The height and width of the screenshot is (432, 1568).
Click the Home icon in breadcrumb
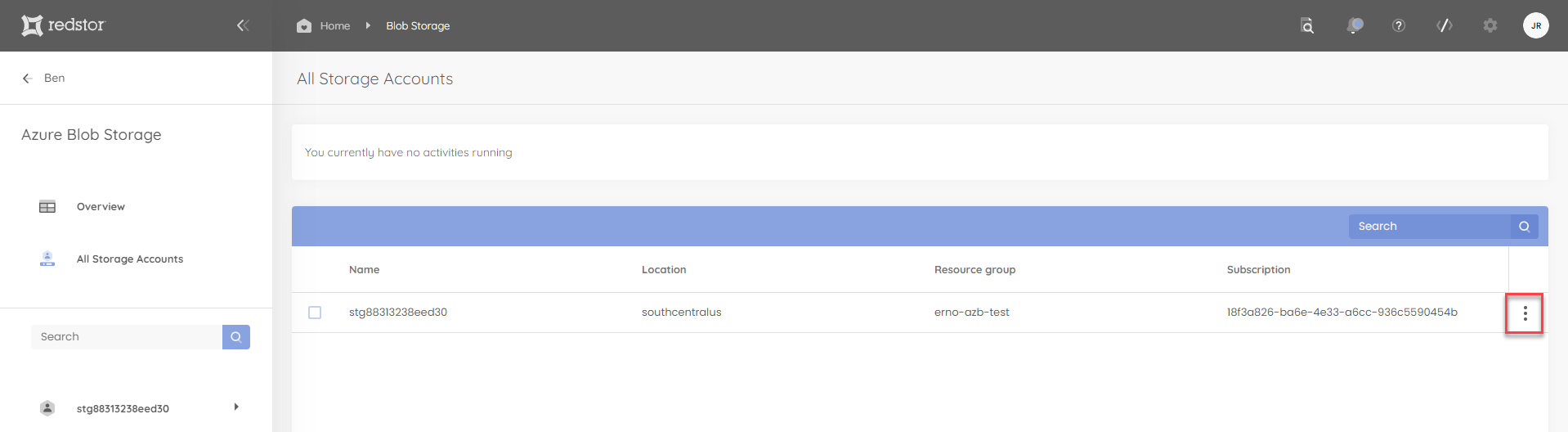click(304, 25)
